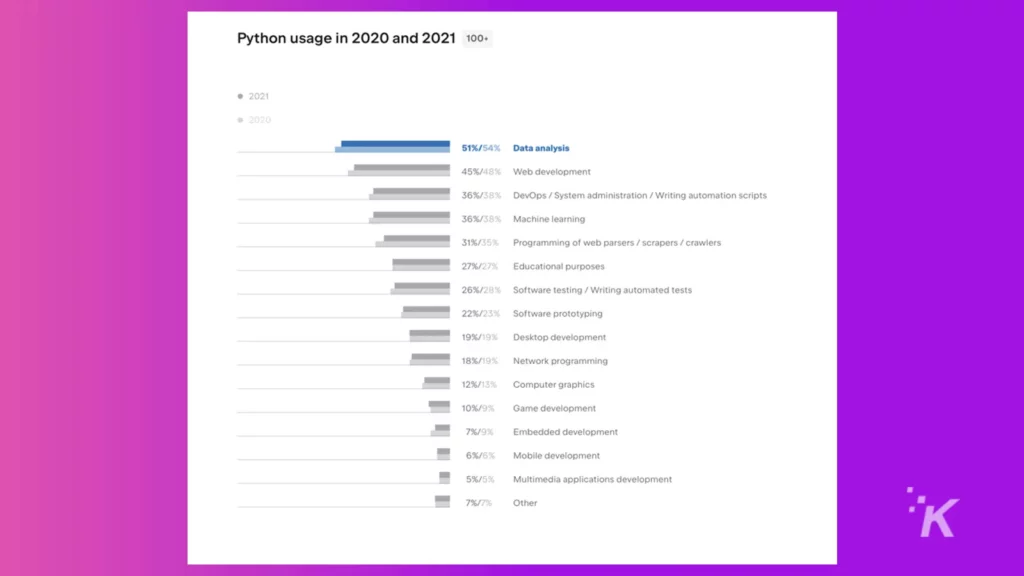
Task: Click the 51%/54% value
Action: 481,148
